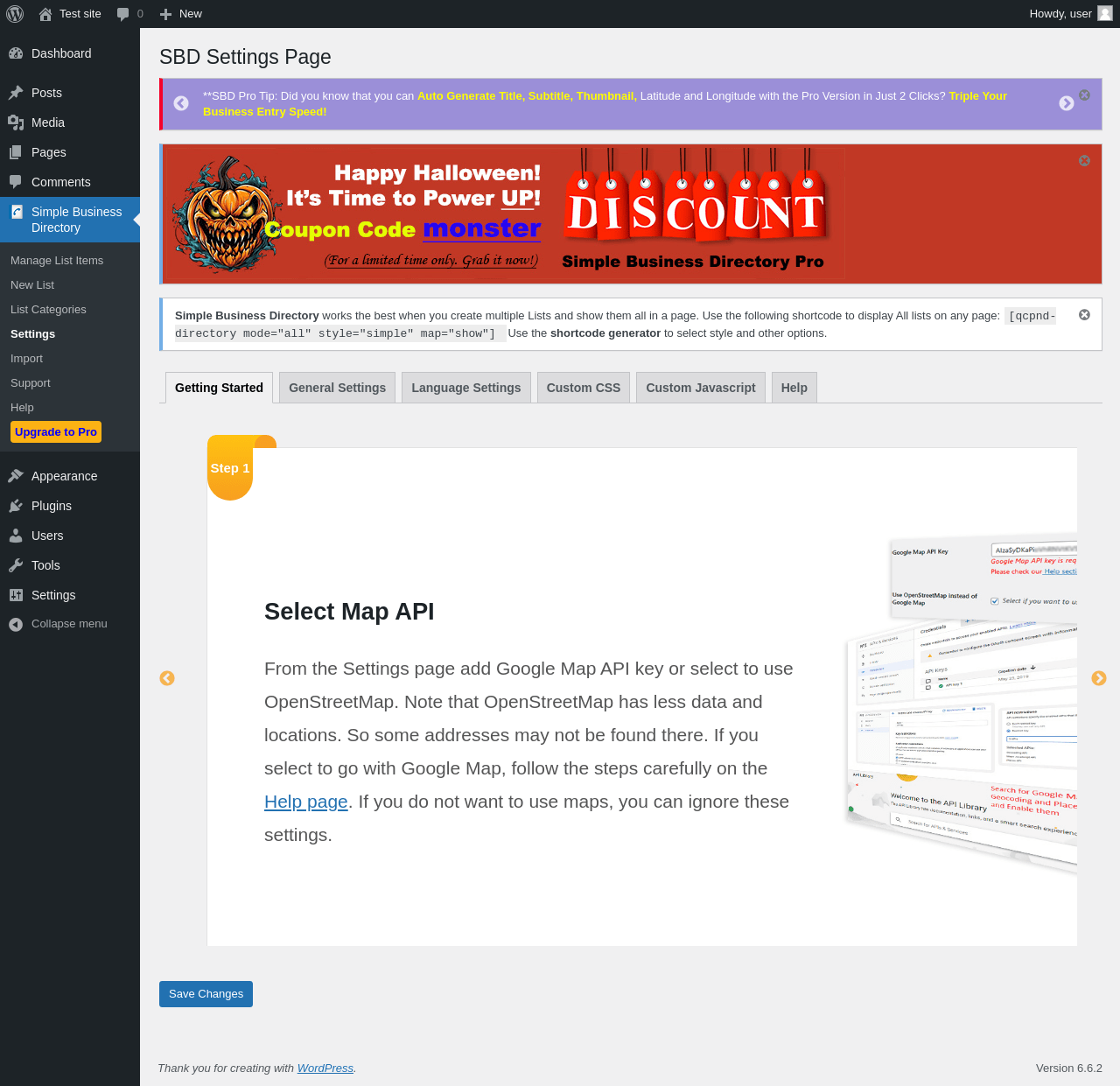The height and width of the screenshot is (1086, 1120).
Task: Click the Test site name link
Action: (x=80, y=14)
